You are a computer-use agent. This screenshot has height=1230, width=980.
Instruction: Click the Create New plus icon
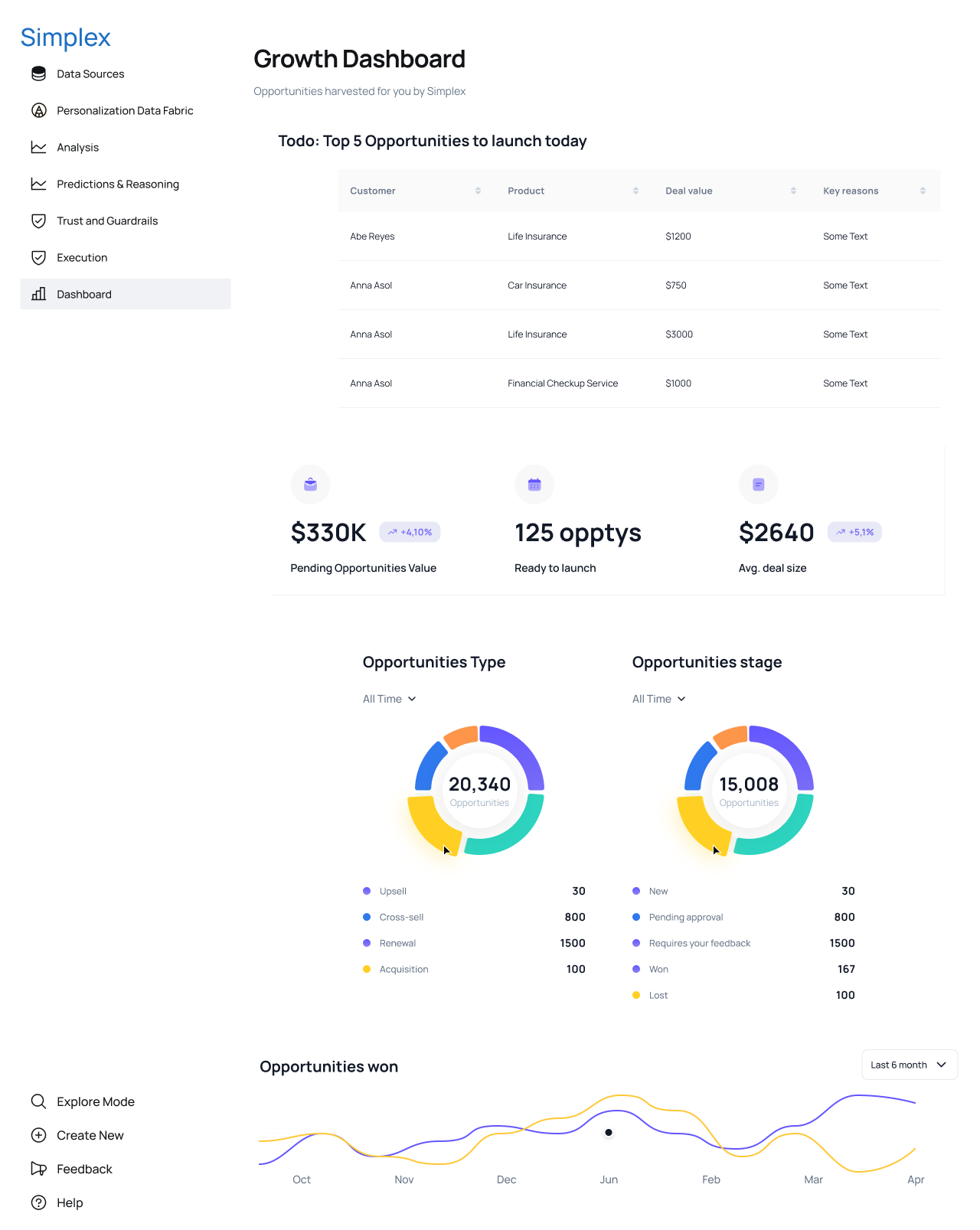[x=38, y=1135]
